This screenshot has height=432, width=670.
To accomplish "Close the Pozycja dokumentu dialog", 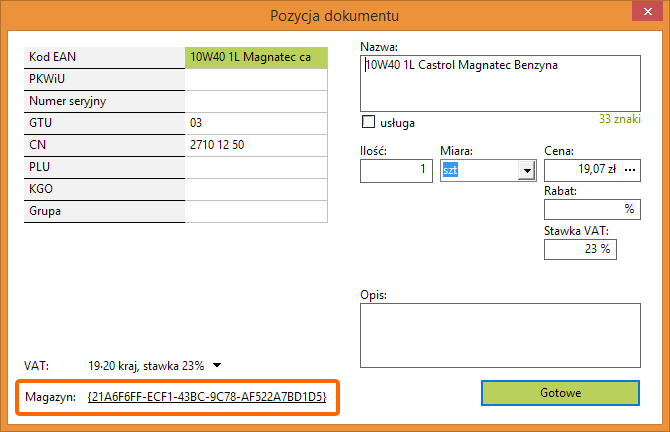I will click(647, 11).
